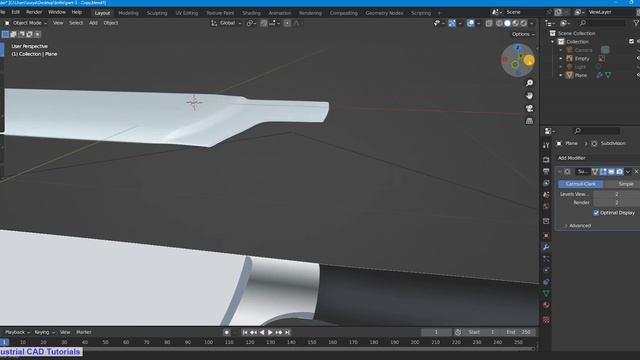Toggle Optimal Display checkbox
This screenshot has width=640, height=360.
(x=596, y=213)
